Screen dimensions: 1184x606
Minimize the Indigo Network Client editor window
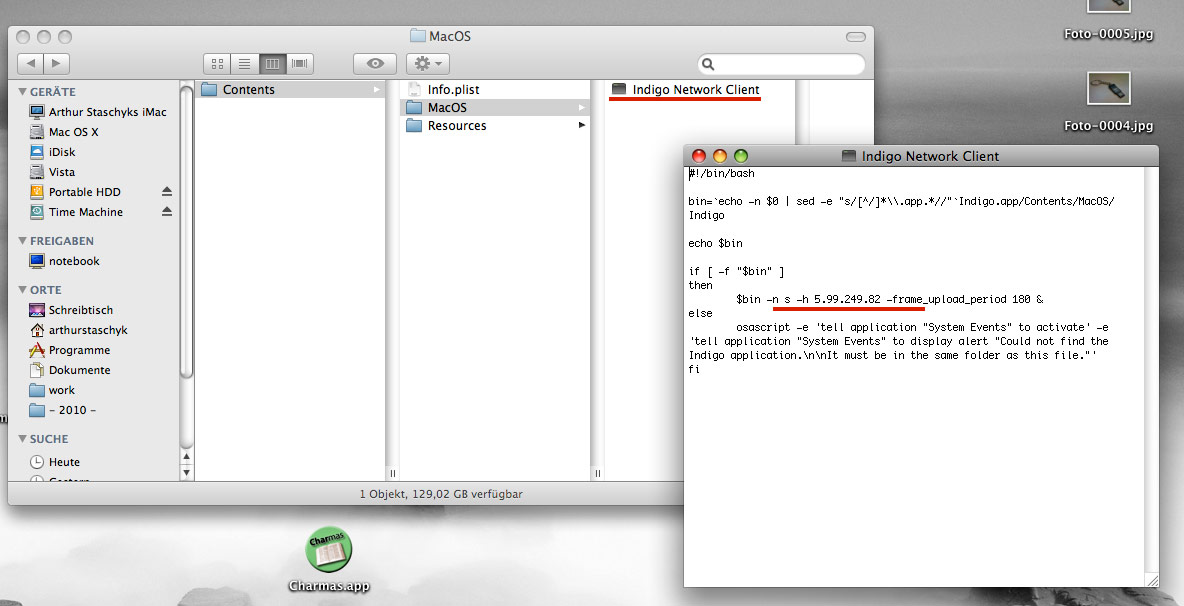tap(720, 156)
